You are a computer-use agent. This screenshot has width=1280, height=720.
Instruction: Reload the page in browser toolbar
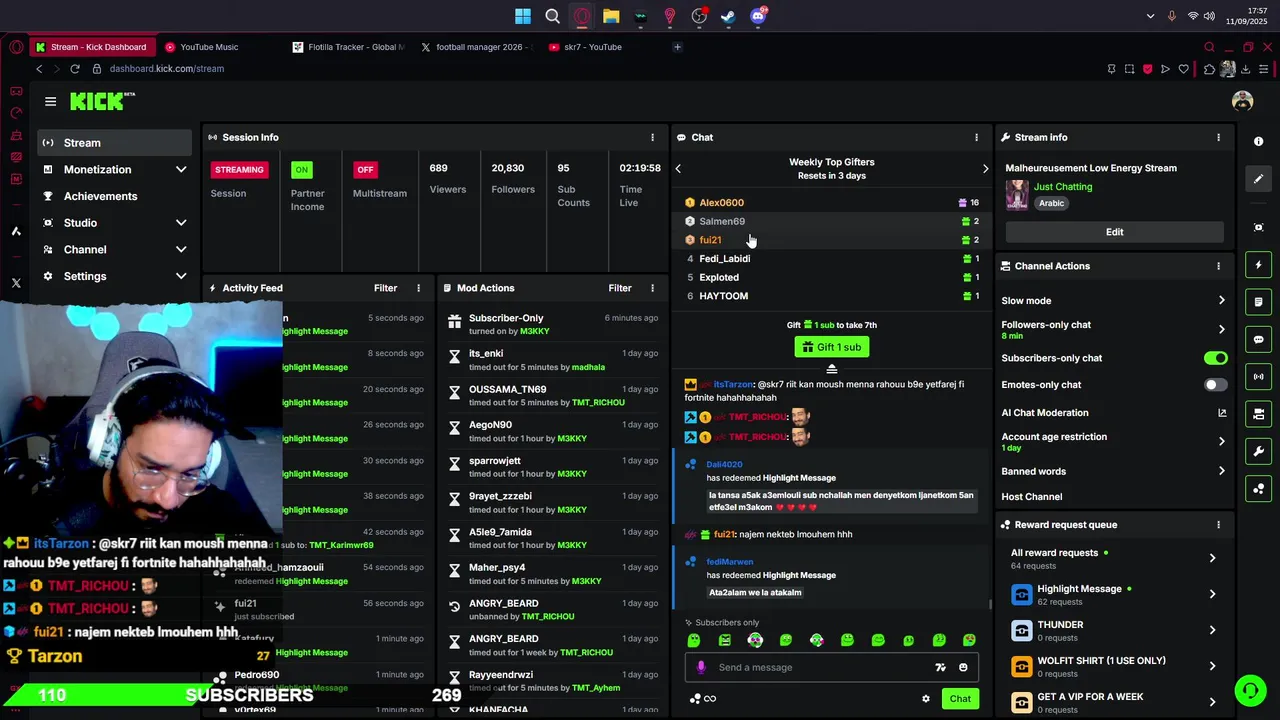click(x=74, y=69)
